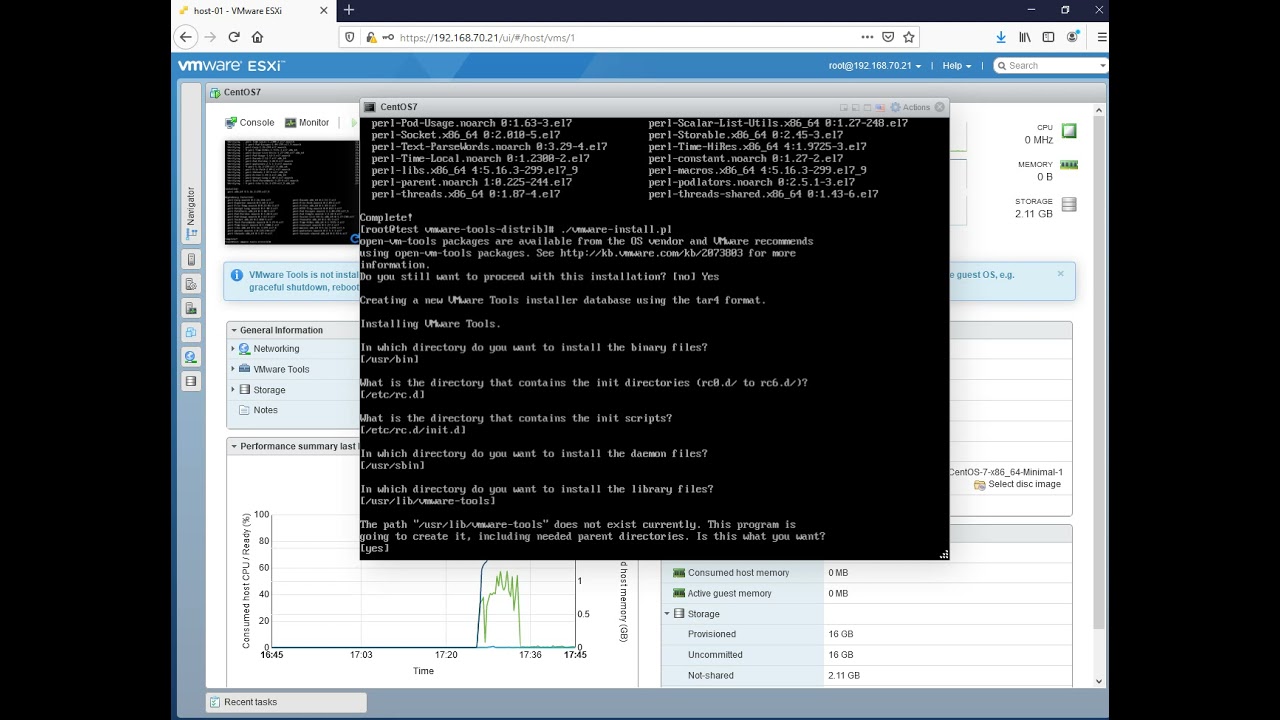Click the CPU chip icon
Screen dimensions: 1280x720
[x=1069, y=131]
